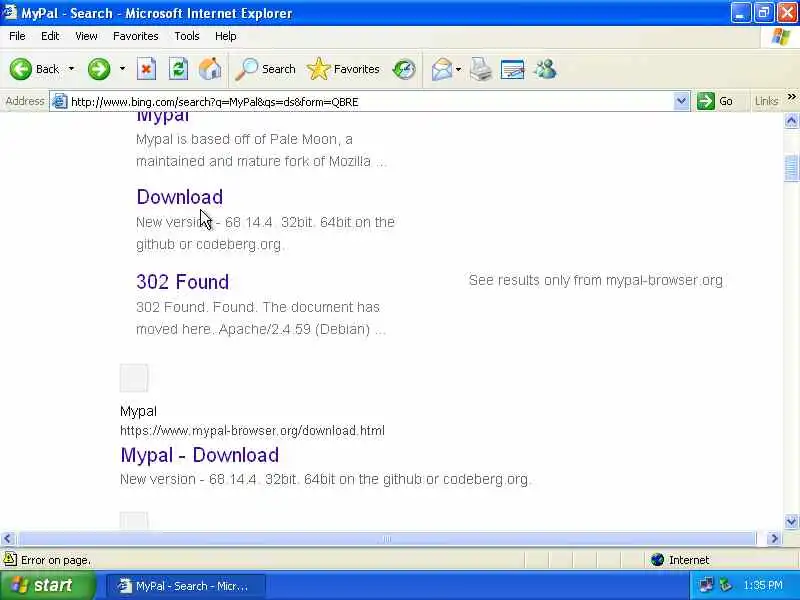800x600 pixels.
Task: Click See results only from mypal-browser.org
Action: click(596, 280)
